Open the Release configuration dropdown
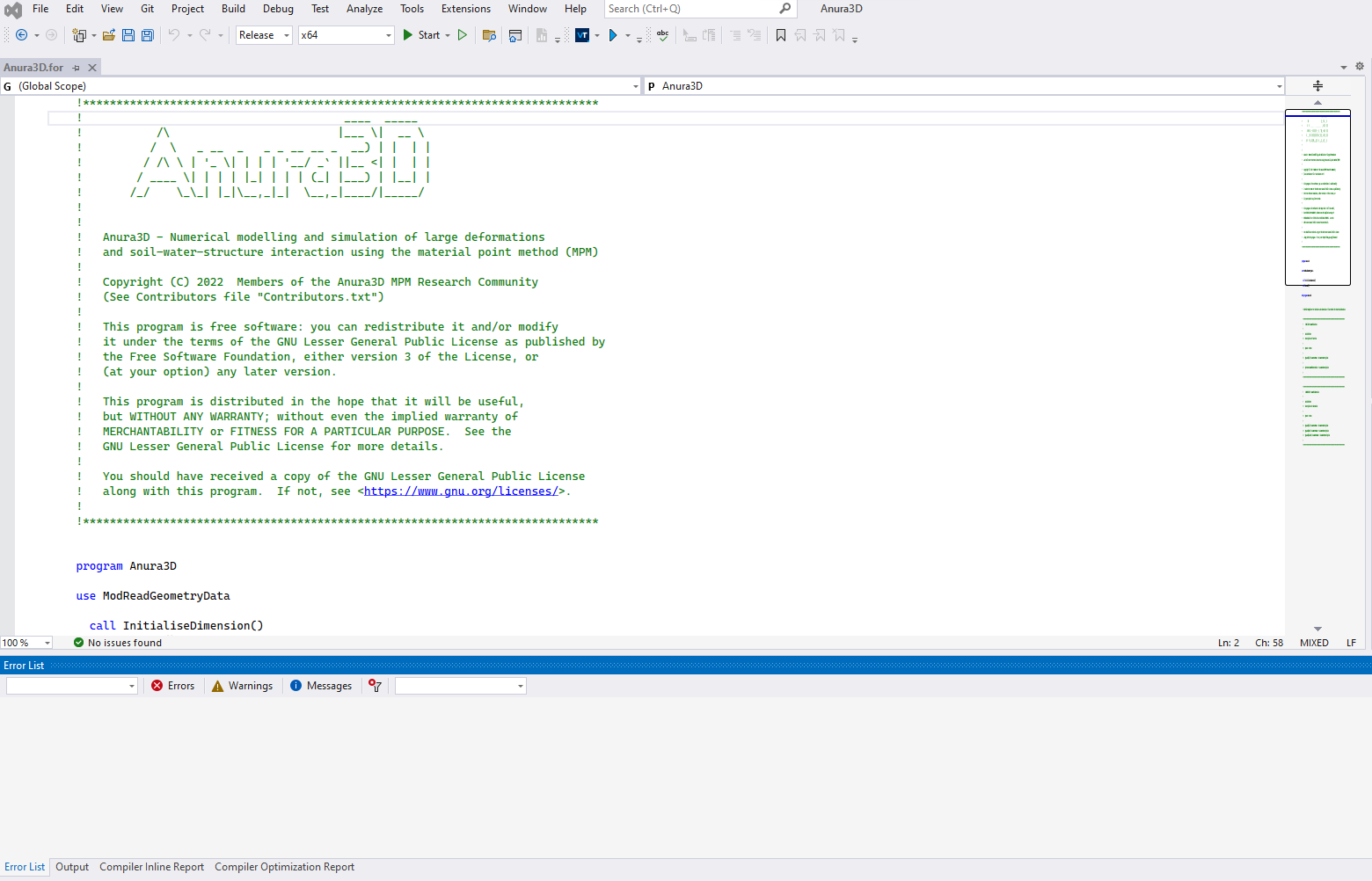The image size is (1372, 881). pos(264,35)
